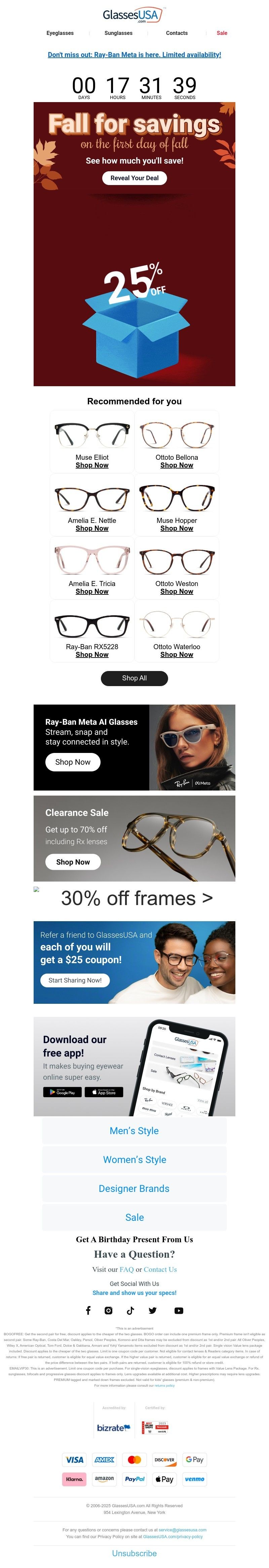Open the Women's Style category link

click(135, 1159)
